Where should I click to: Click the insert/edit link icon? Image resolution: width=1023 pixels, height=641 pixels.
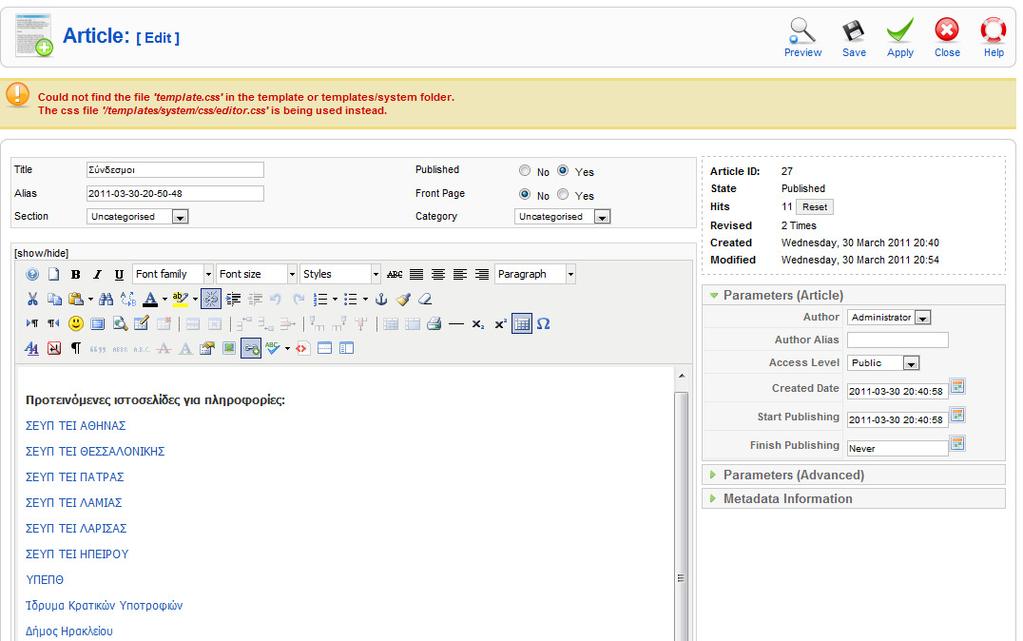(251, 349)
